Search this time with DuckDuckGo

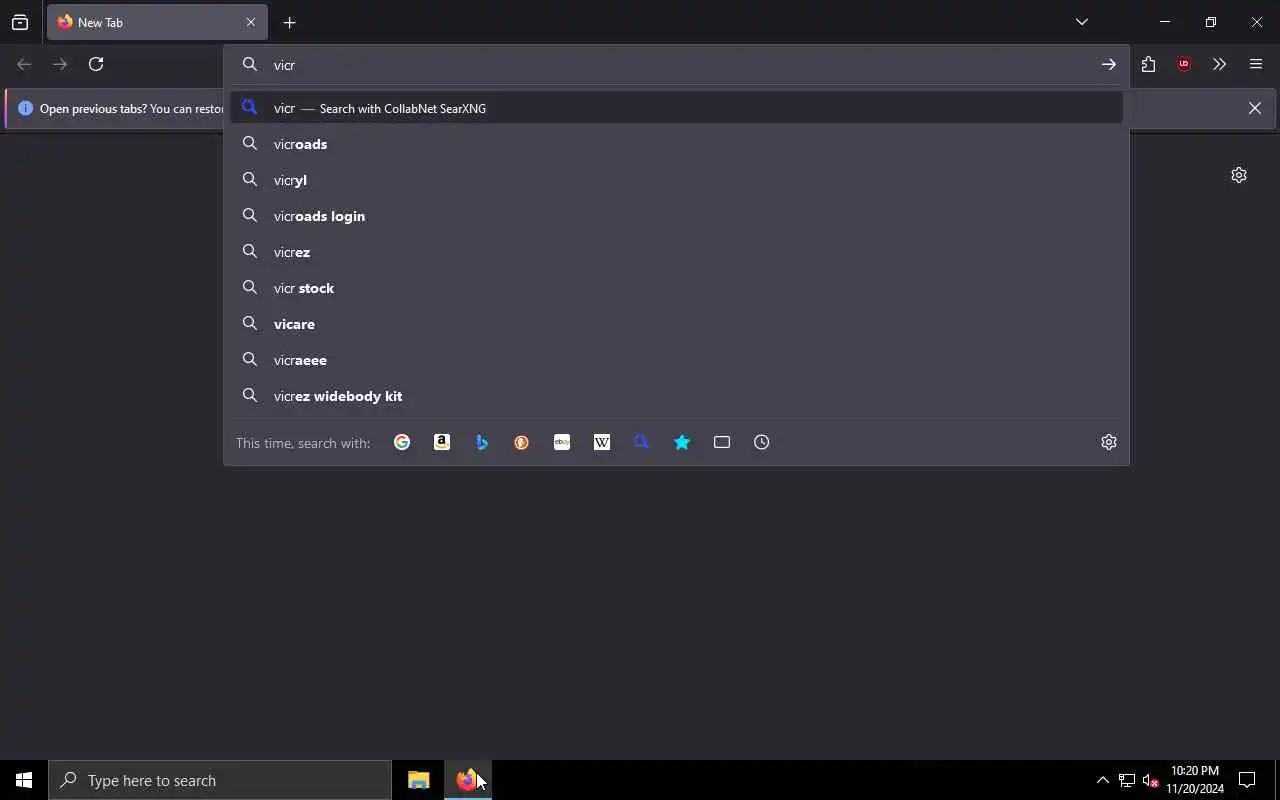522,442
